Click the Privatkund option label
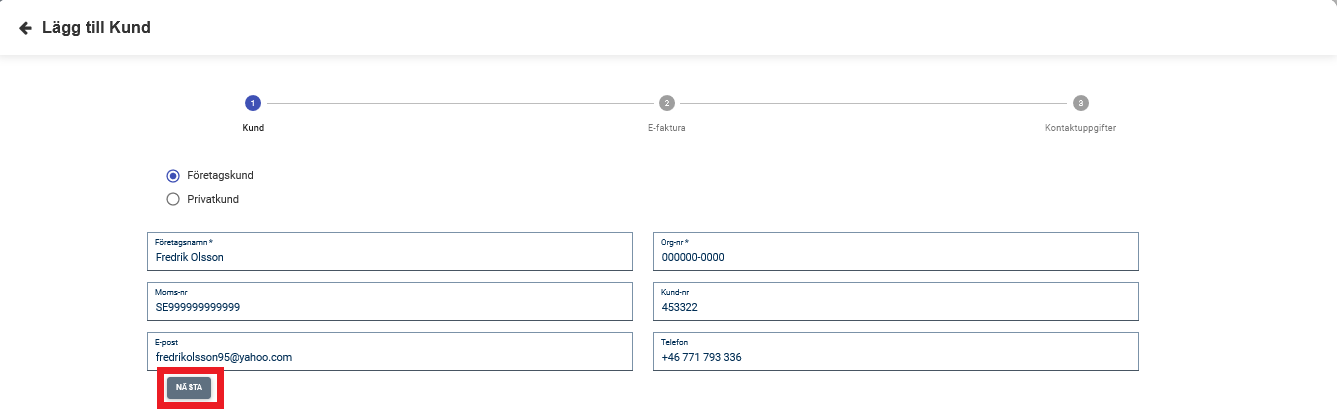The image size is (1337, 419). (x=213, y=199)
